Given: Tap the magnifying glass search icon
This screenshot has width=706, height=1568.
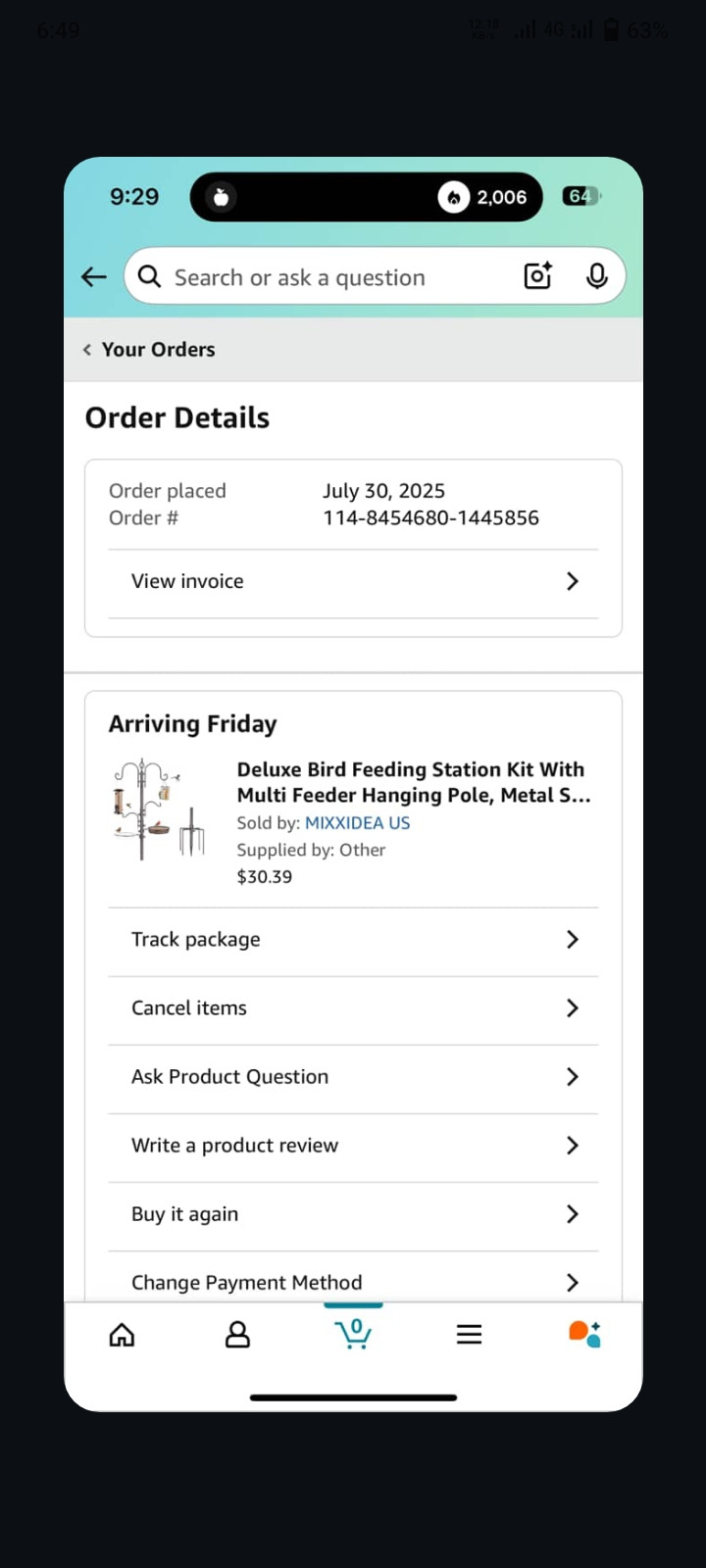Looking at the screenshot, I should pos(149,277).
